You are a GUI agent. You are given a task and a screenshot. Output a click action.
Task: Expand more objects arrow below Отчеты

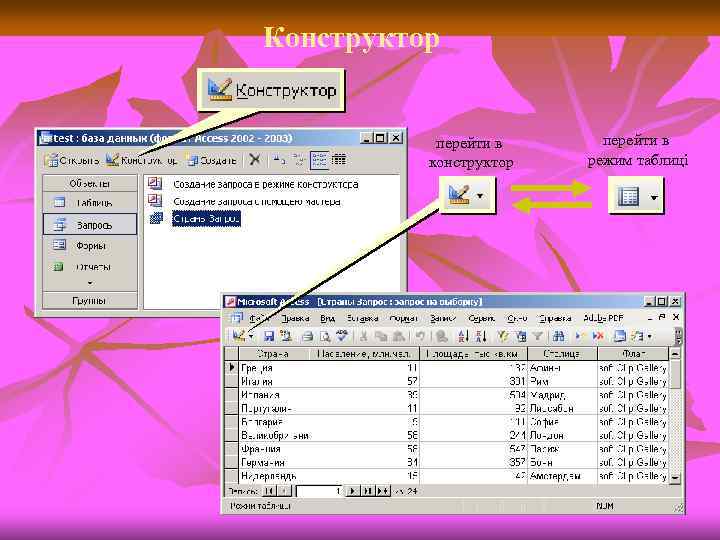coord(90,283)
